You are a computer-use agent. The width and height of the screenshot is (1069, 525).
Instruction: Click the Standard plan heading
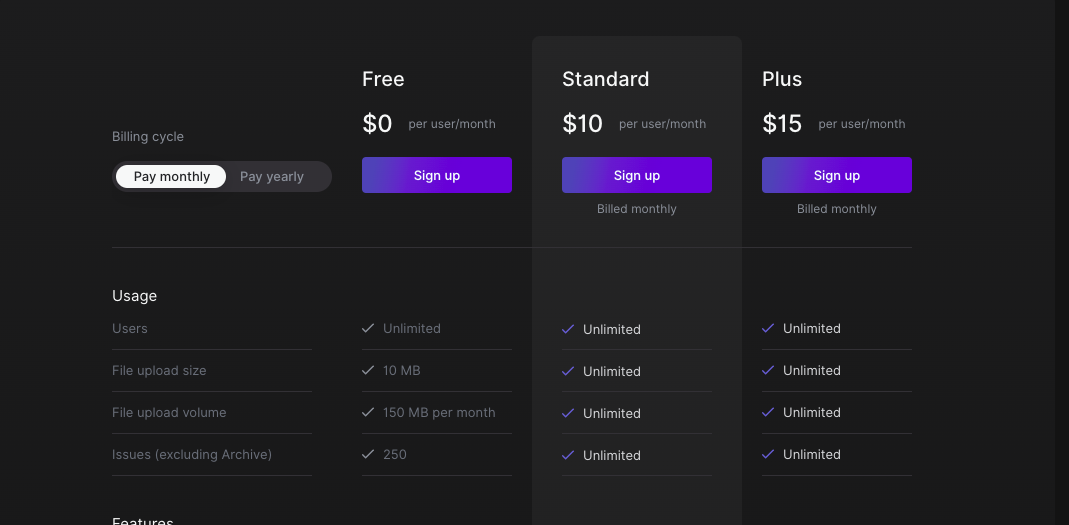point(605,79)
